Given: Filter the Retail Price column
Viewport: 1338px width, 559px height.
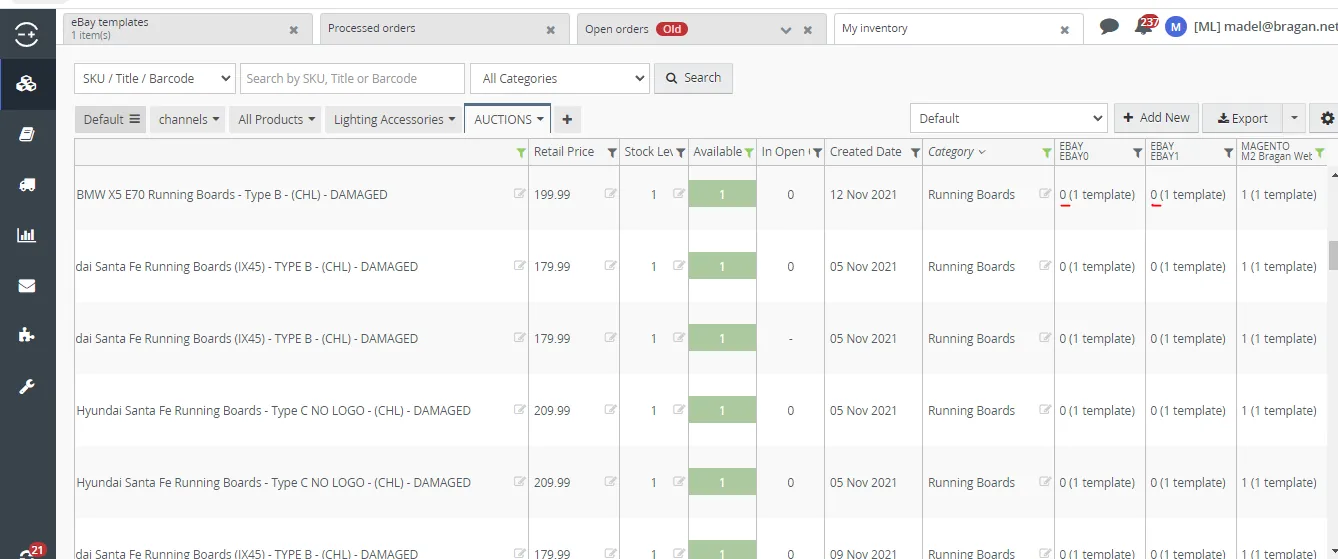Looking at the screenshot, I should pyautogui.click(x=612, y=152).
